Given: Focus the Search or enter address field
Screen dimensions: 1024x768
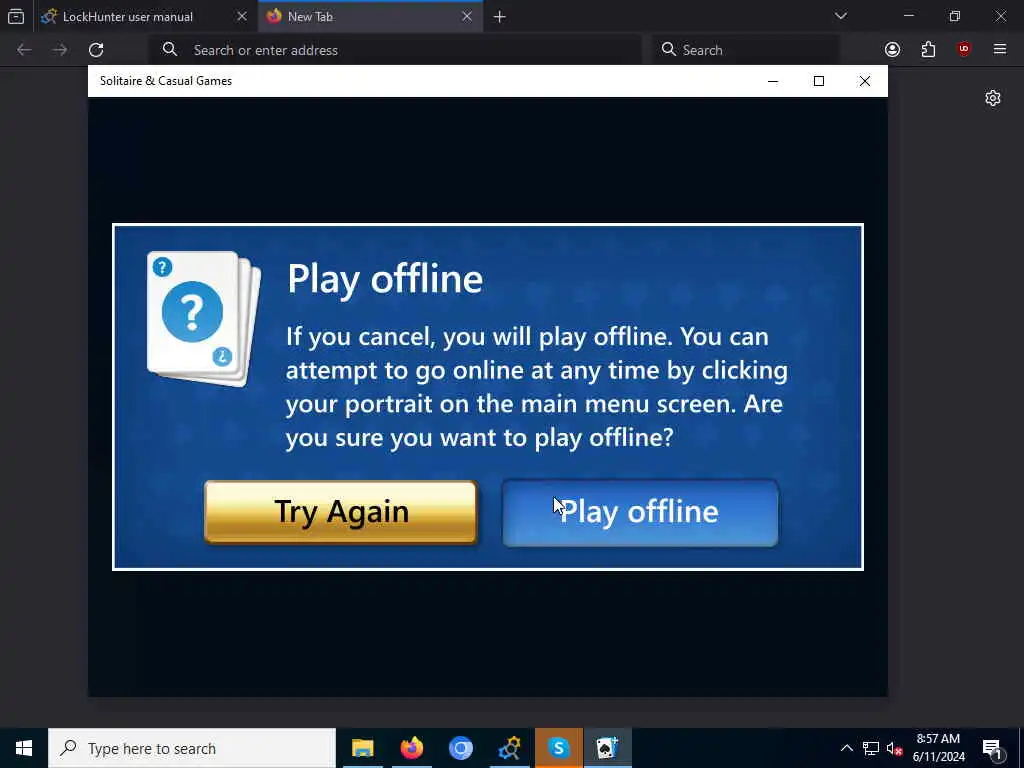Looking at the screenshot, I should (x=396, y=50).
